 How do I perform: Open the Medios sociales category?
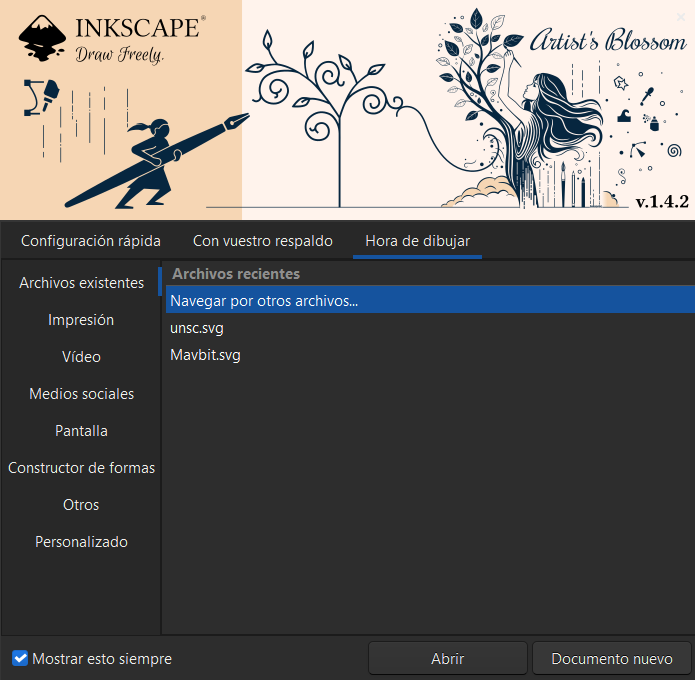click(x=82, y=394)
